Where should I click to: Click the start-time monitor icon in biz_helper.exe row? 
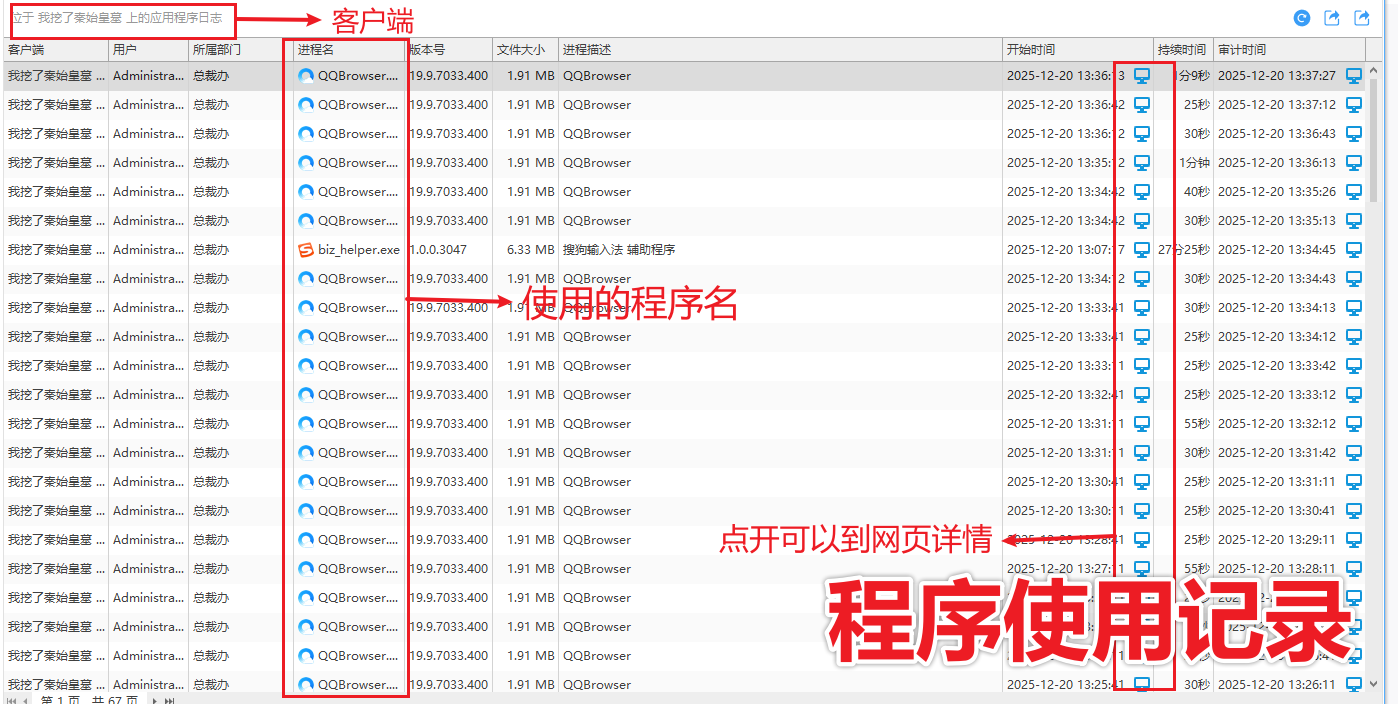[x=1141, y=250]
